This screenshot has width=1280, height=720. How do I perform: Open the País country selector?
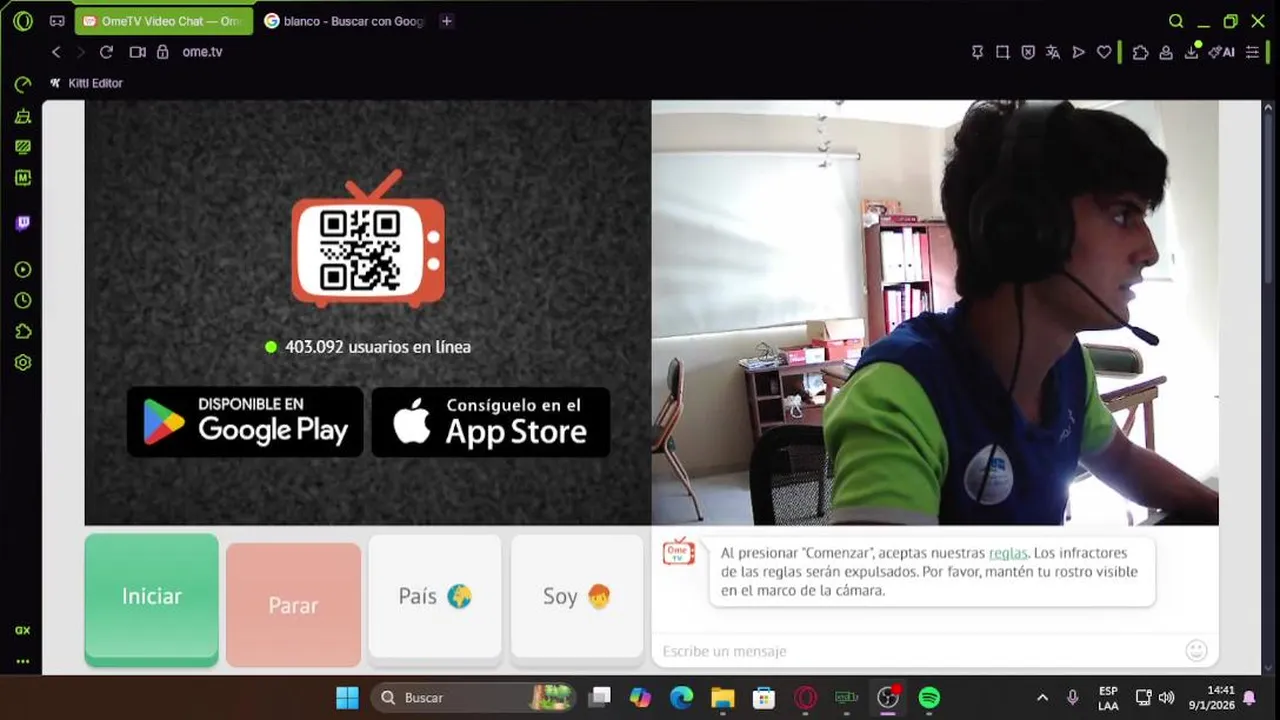[435, 597]
